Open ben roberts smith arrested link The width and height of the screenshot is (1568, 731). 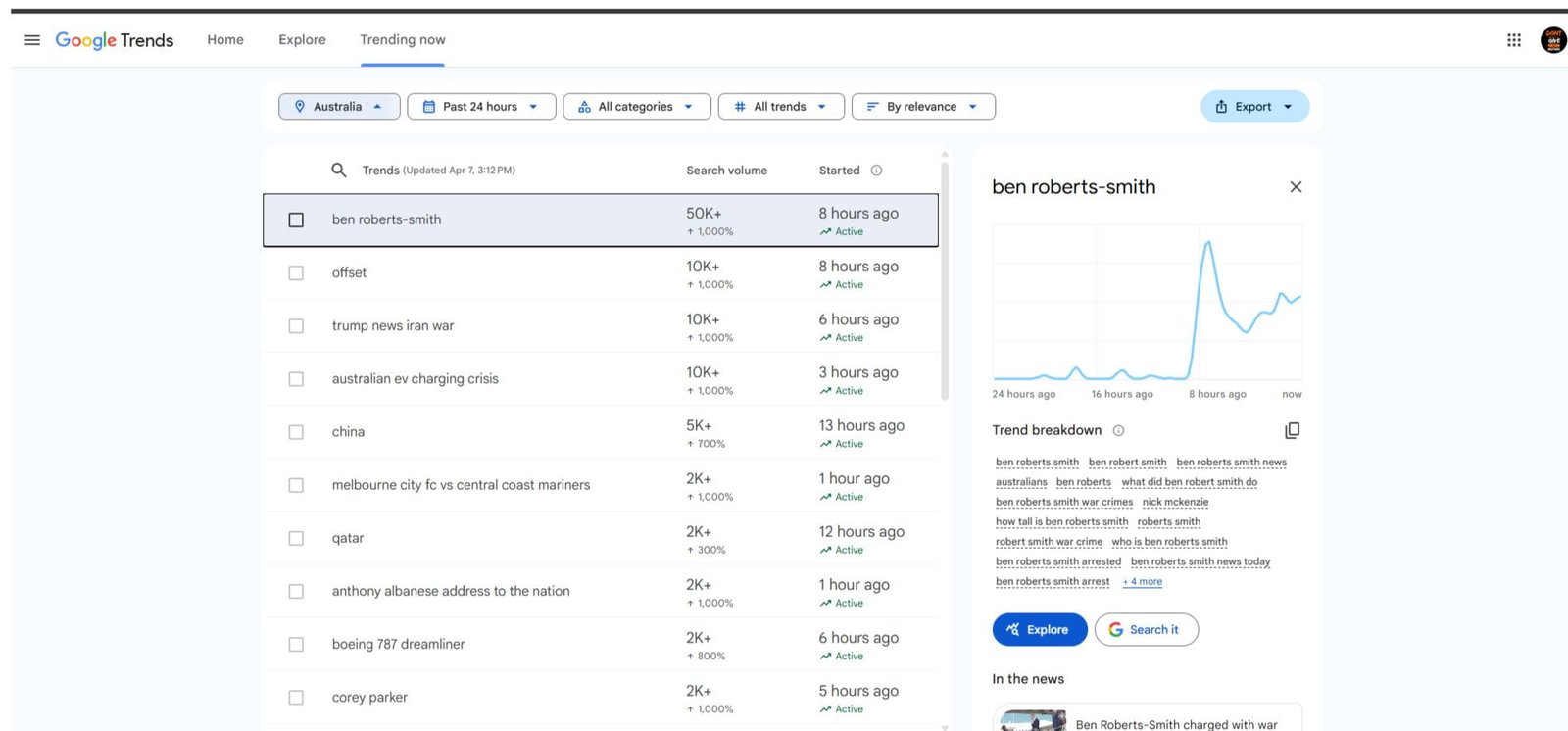[x=1058, y=562]
